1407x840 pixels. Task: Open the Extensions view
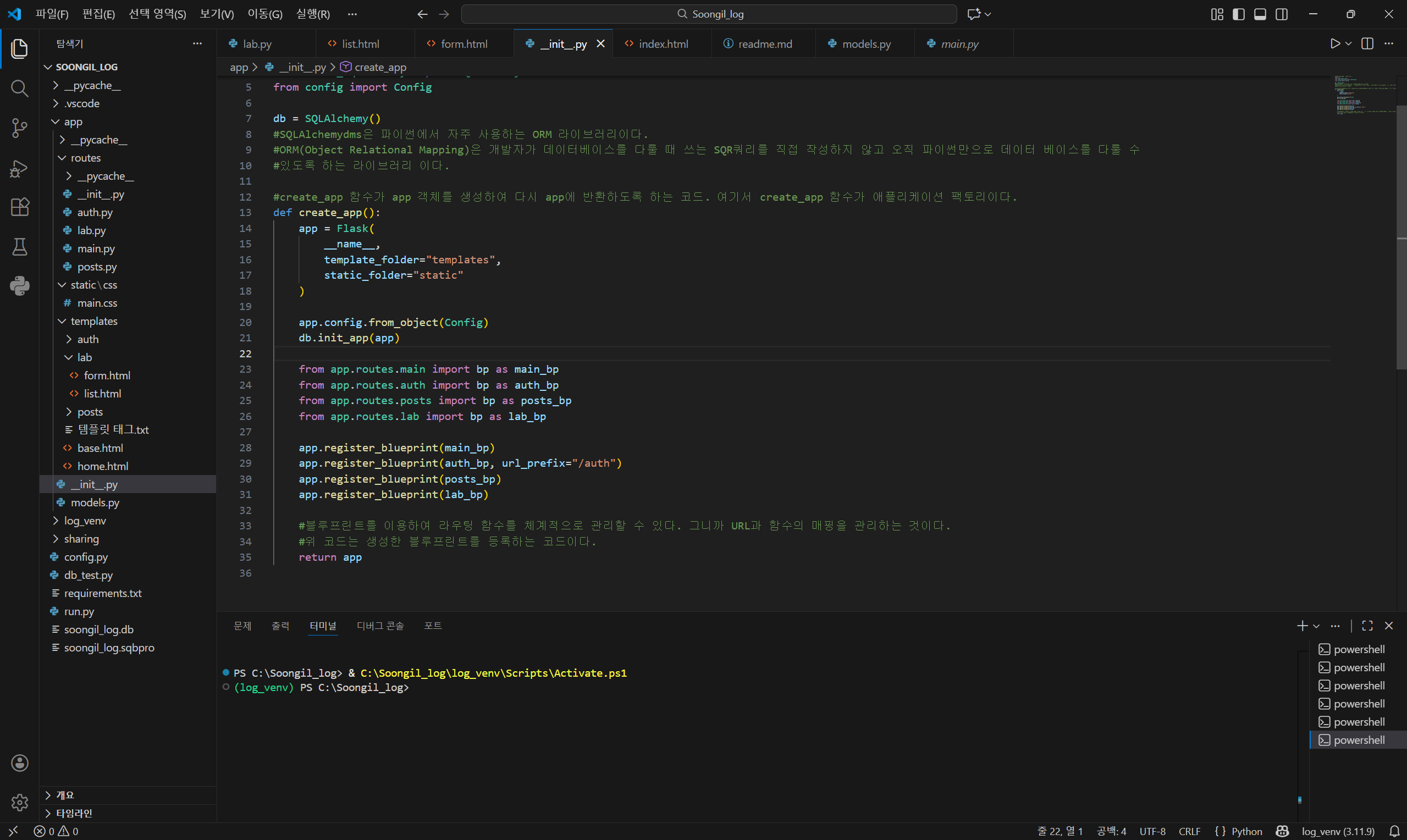(x=19, y=207)
